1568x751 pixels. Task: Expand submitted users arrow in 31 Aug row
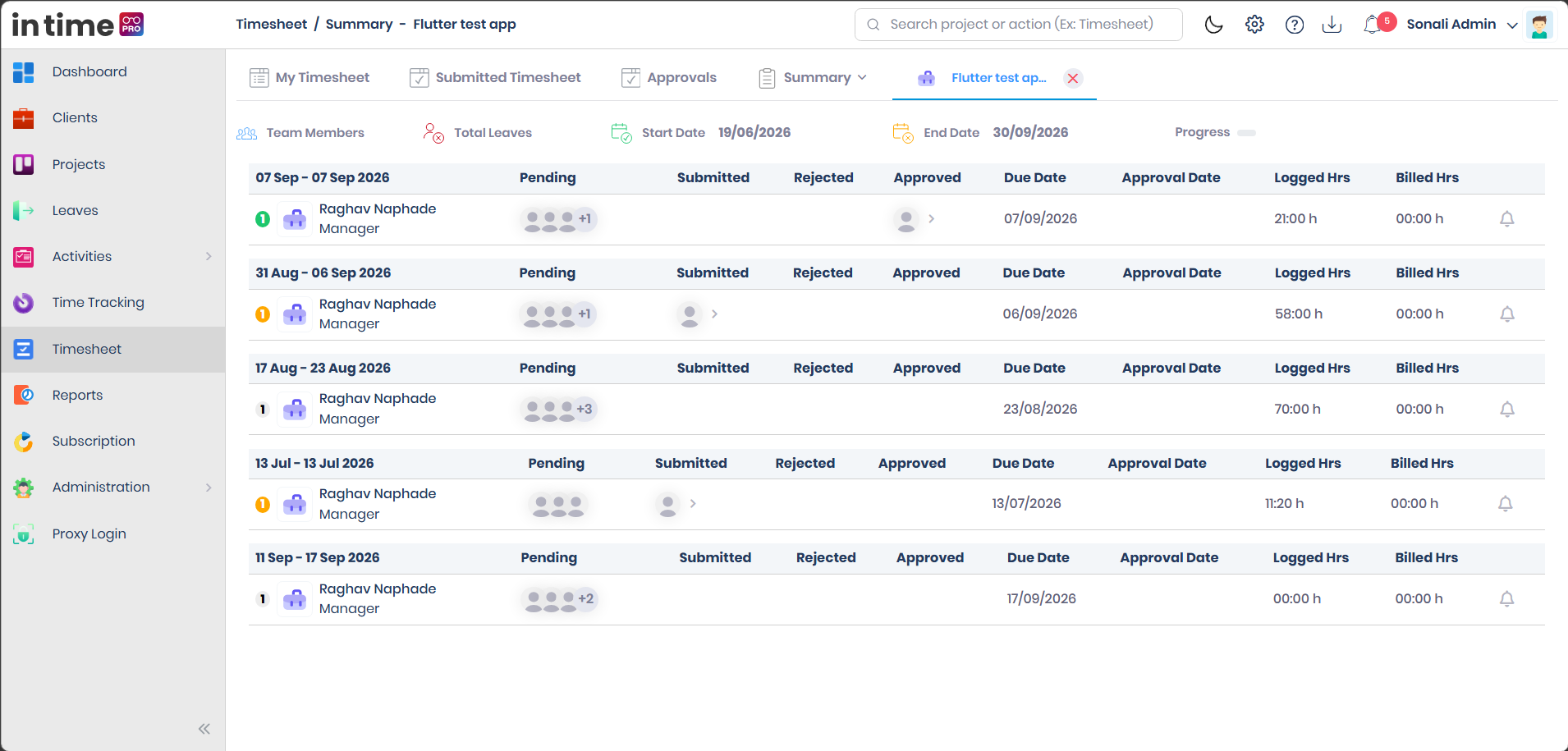tap(715, 314)
